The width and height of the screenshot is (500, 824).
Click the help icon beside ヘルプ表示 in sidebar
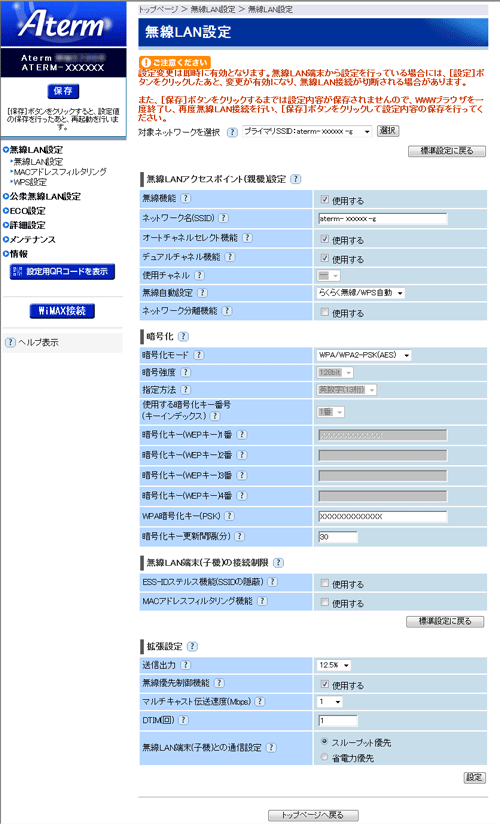(10, 342)
